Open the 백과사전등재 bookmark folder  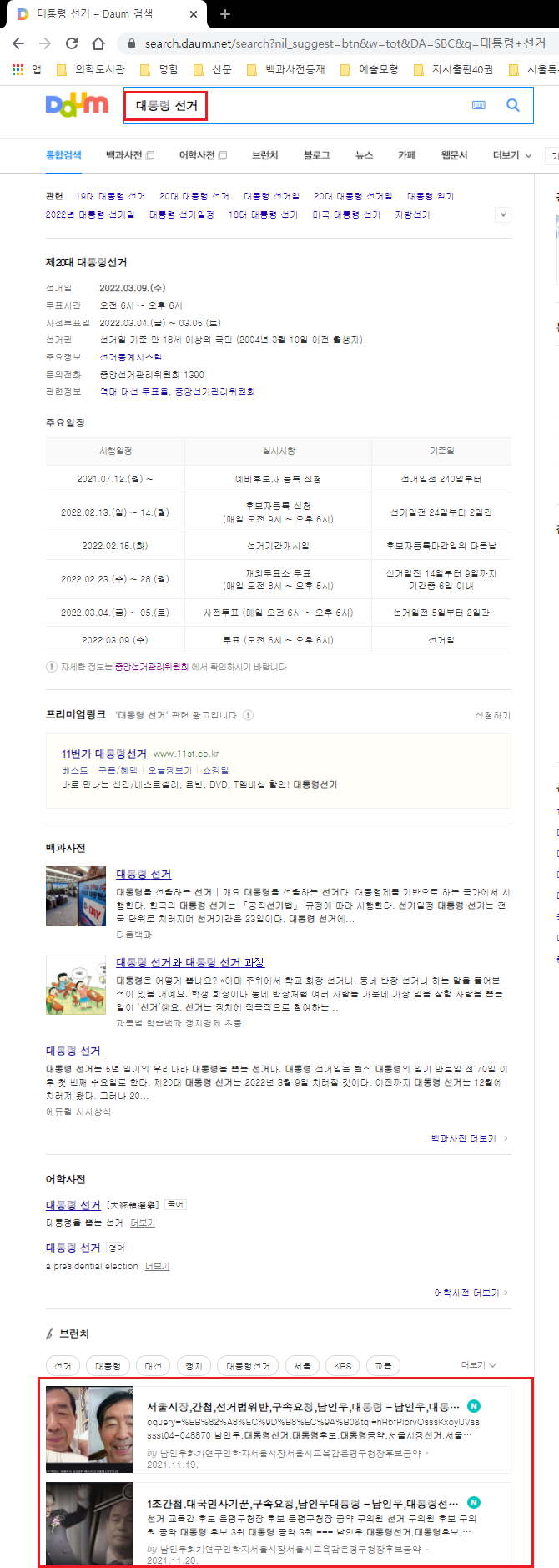click(286, 69)
